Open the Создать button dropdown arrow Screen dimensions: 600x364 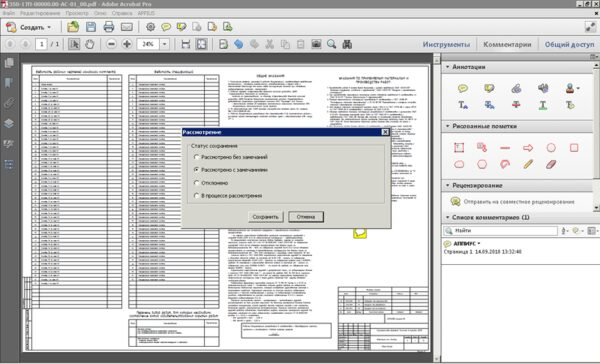[49, 28]
